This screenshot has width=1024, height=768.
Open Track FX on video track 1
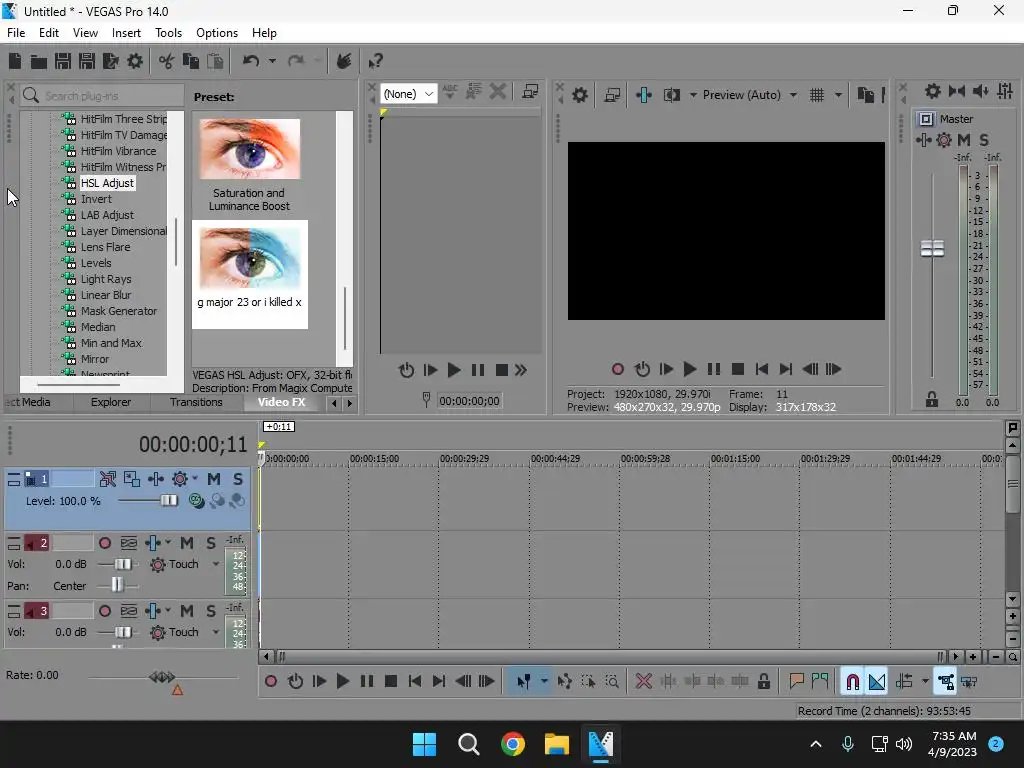155,479
